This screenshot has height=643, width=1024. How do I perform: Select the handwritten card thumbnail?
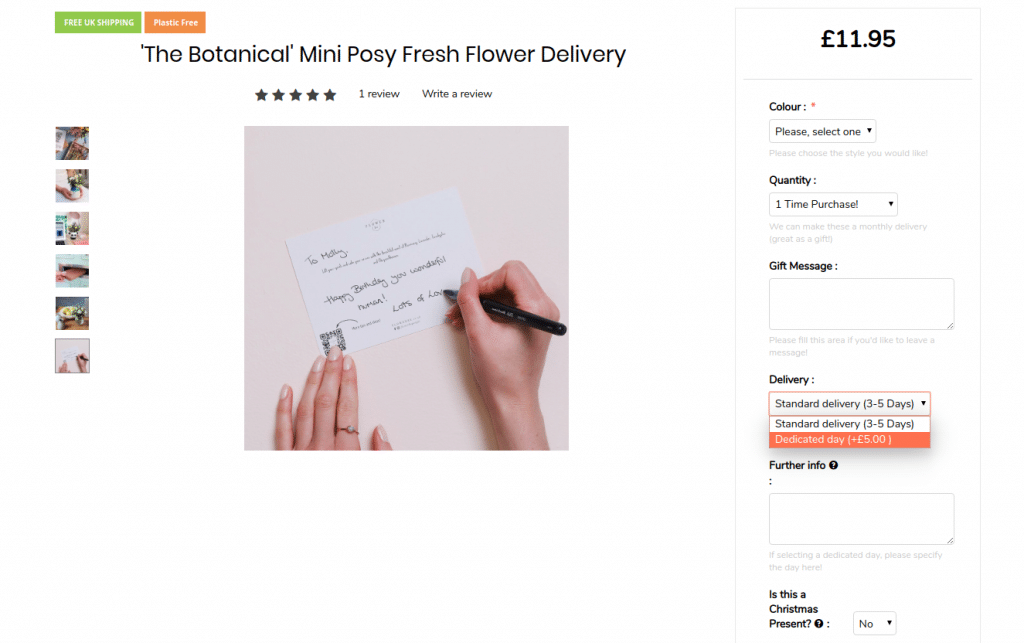pos(72,356)
